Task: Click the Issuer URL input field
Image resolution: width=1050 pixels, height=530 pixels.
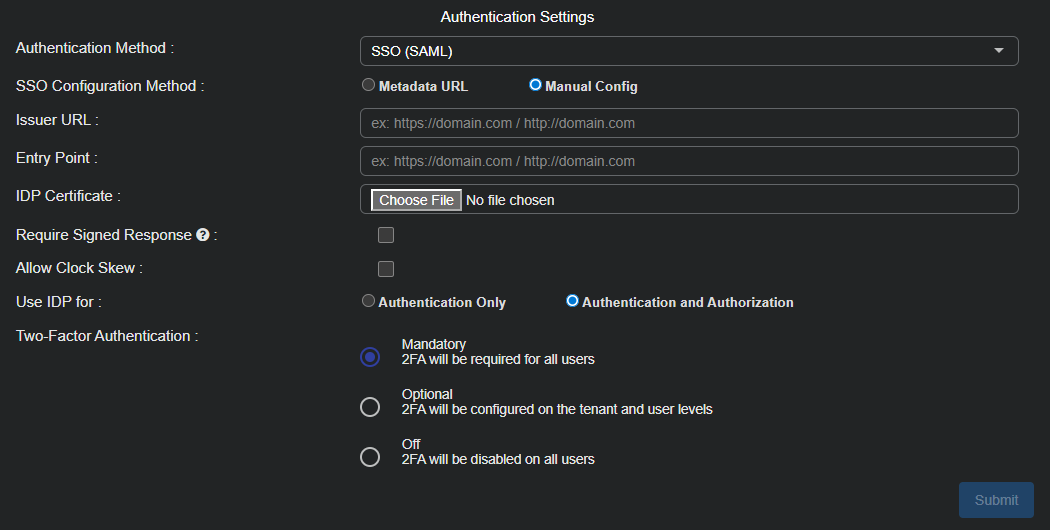Action: [x=688, y=123]
